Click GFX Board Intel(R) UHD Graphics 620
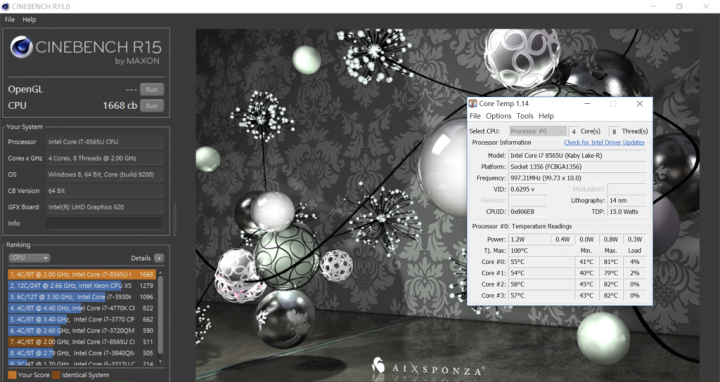 pos(105,207)
